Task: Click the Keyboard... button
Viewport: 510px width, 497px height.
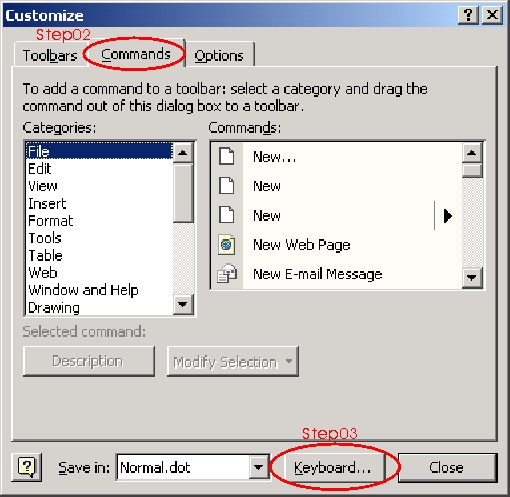Action: click(x=332, y=467)
